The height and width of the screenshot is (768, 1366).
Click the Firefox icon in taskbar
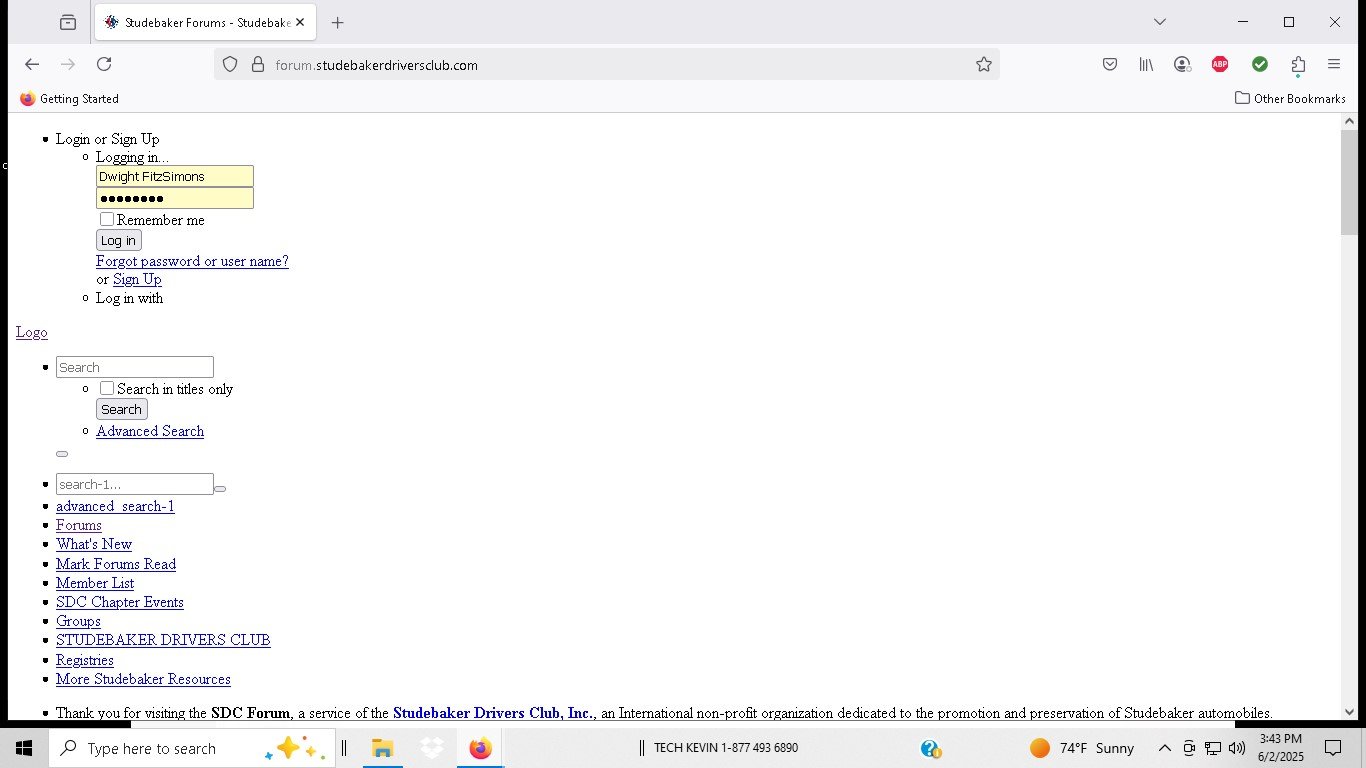pyautogui.click(x=481, y=748)
